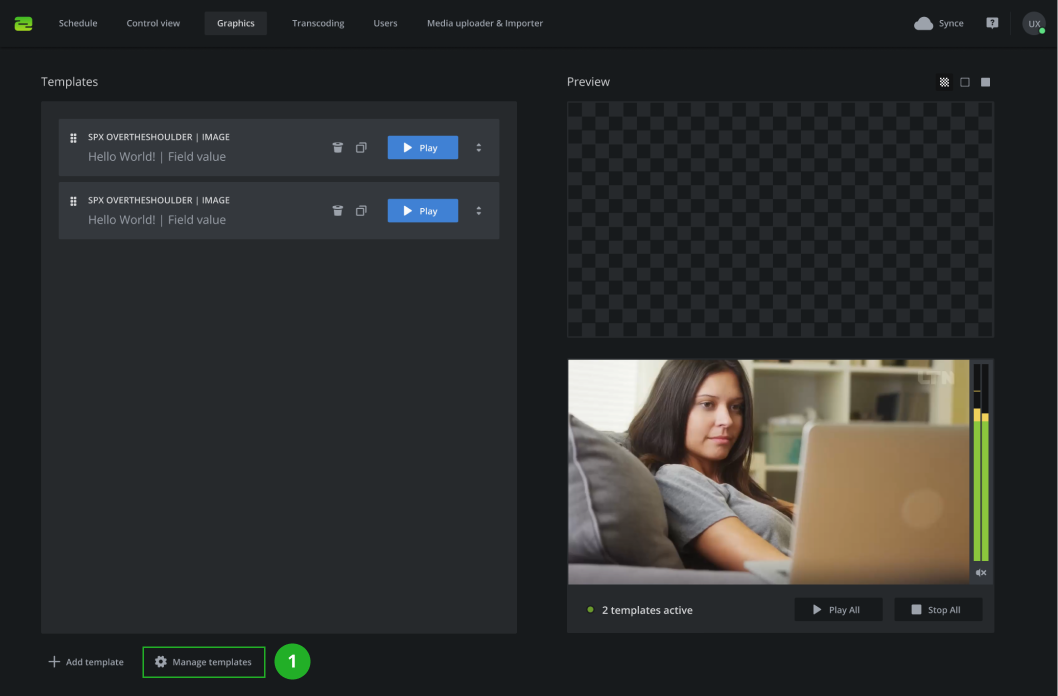Image resolution: width=1058 pixels, height=696 pixels.
Task: Open the UX user account menu
Action: pos(1034,22)
